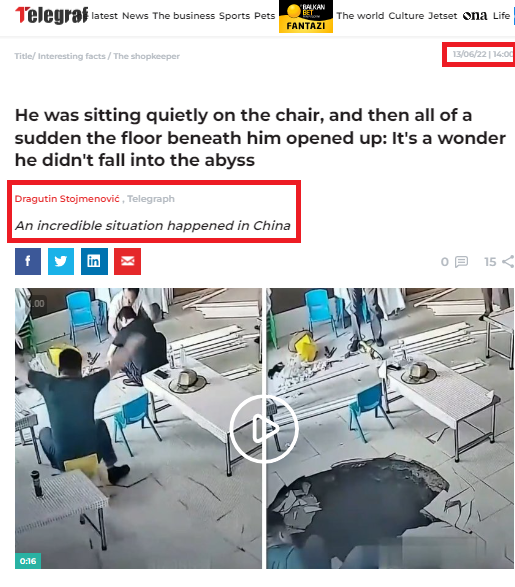Open the News menu item
The height and width of the screenshot is (587, 515).
(135, 16)
